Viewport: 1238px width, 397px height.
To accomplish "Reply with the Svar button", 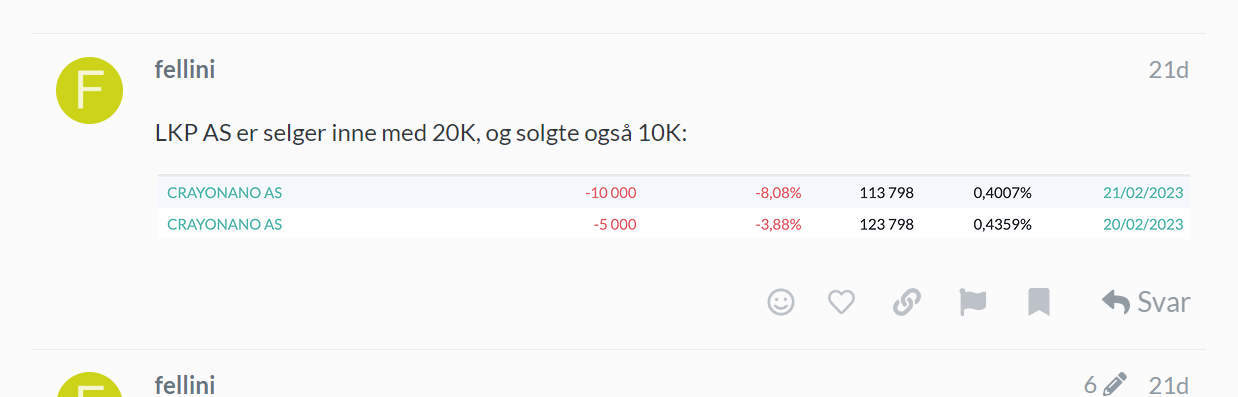I will (1146, 302).
